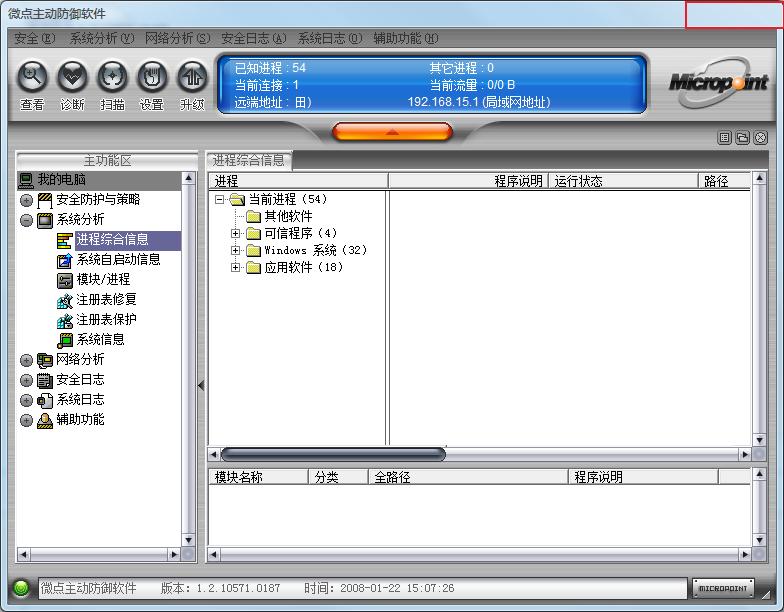Click the window-restore icon above process panel
The image size is (784, 612).
point(742,138)
